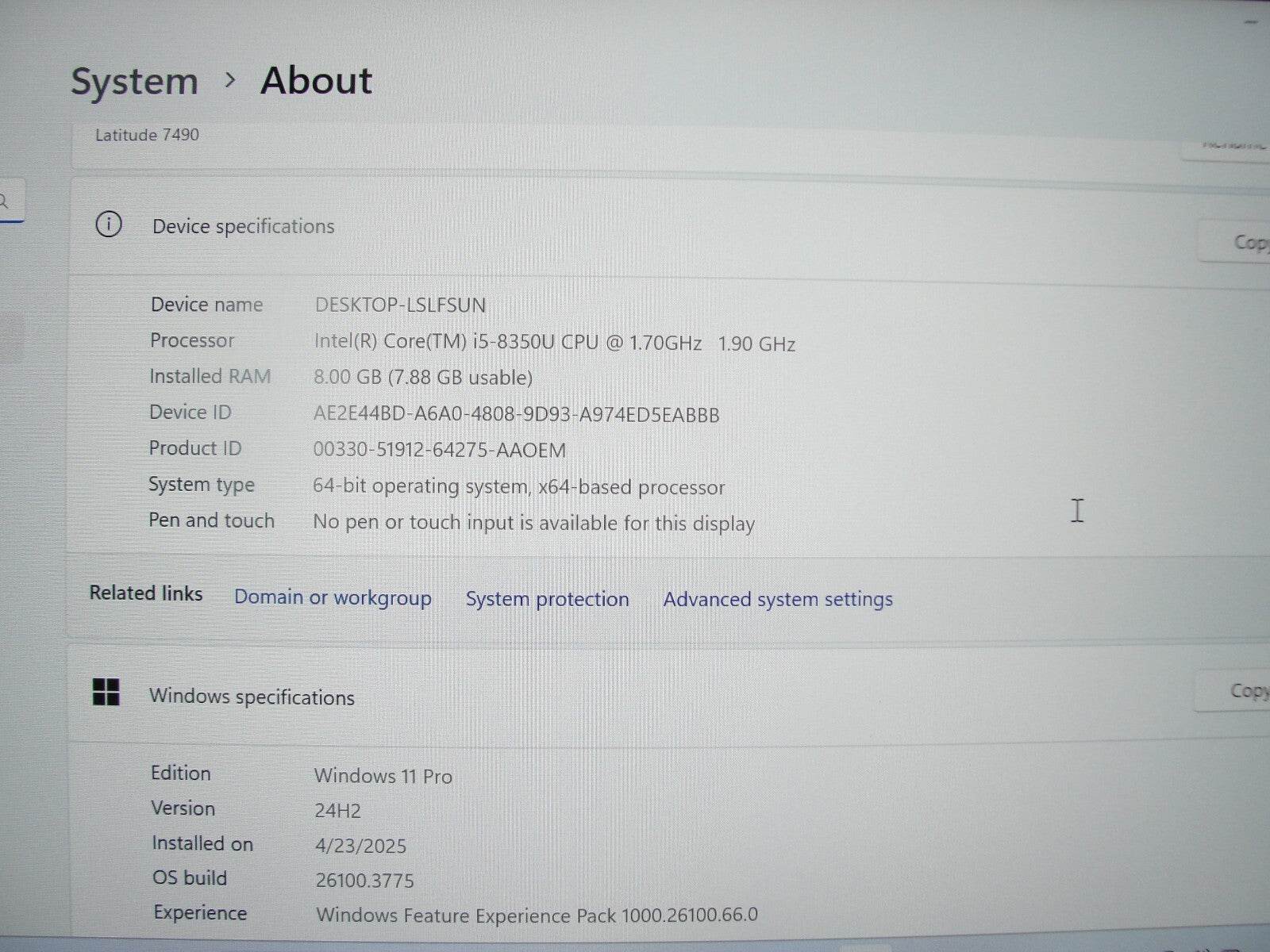Screen dimensions: 1270x952
Task: Collapse the Device specifications card
Action: point(242,226)
